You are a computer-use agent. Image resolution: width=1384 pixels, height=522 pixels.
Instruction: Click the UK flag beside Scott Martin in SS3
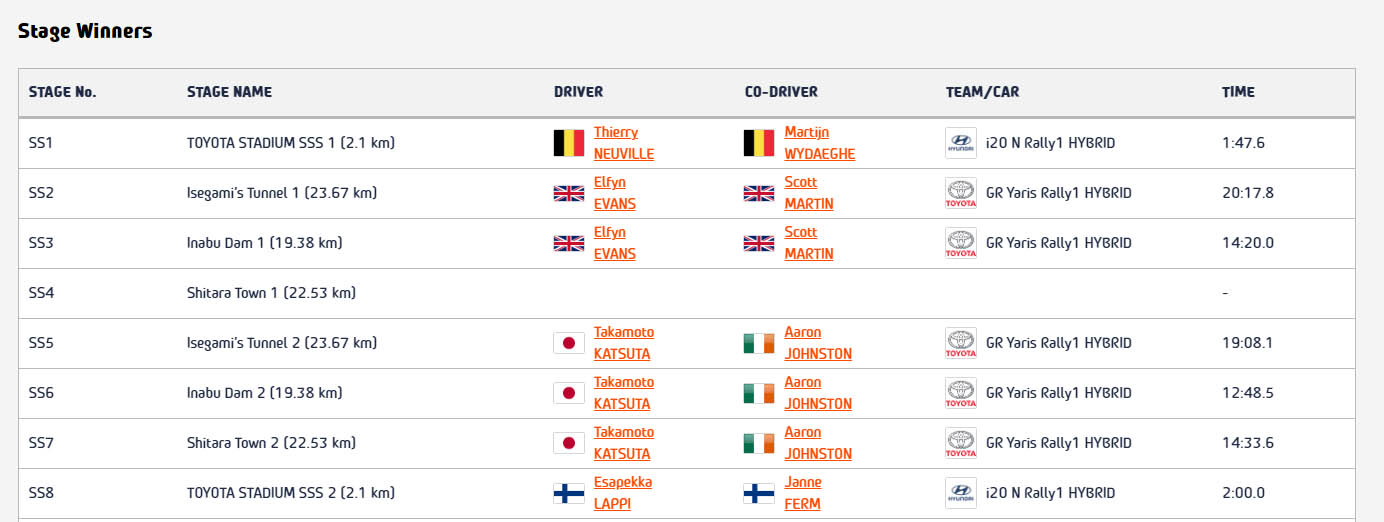pyautogui.click(x=759, y=243)
